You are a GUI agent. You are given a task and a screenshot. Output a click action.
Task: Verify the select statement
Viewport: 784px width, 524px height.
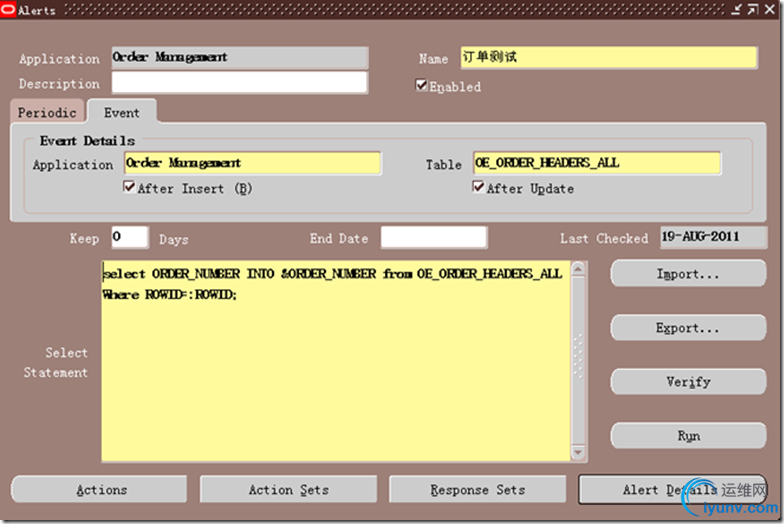[x=688, y=382]
